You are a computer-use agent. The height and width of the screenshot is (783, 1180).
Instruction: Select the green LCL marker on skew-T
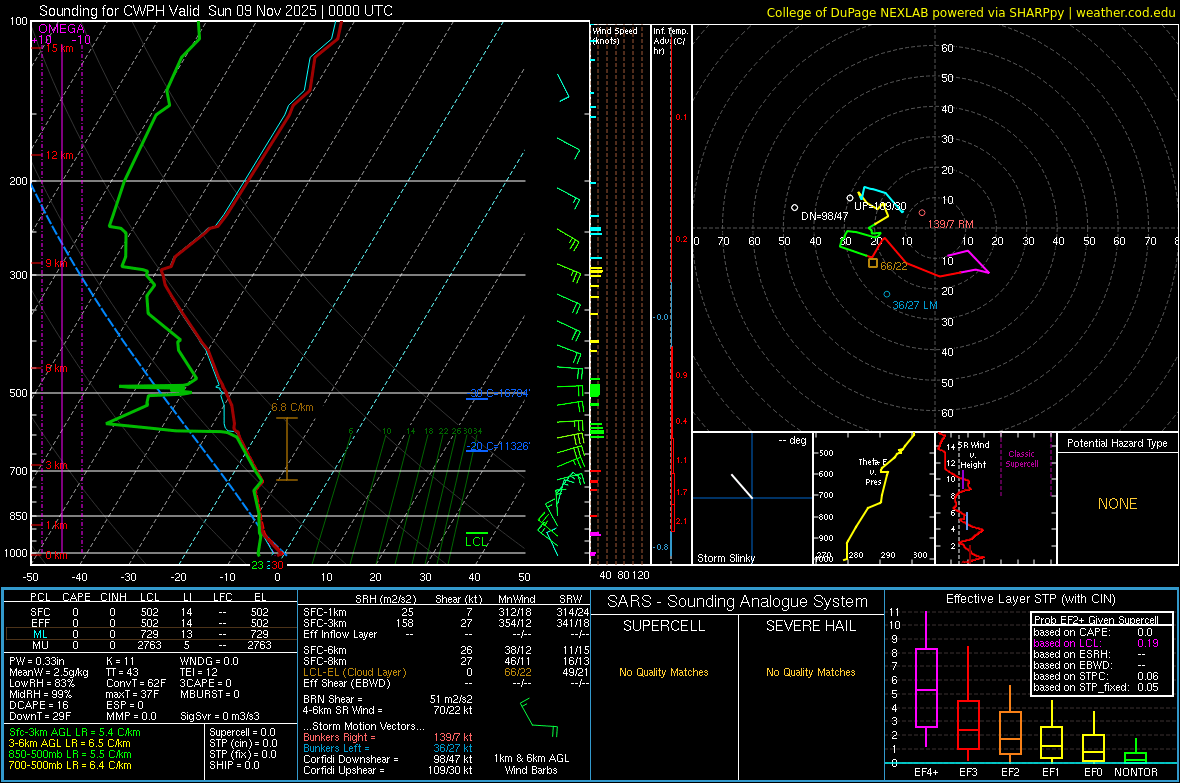[x=476, y=541]
